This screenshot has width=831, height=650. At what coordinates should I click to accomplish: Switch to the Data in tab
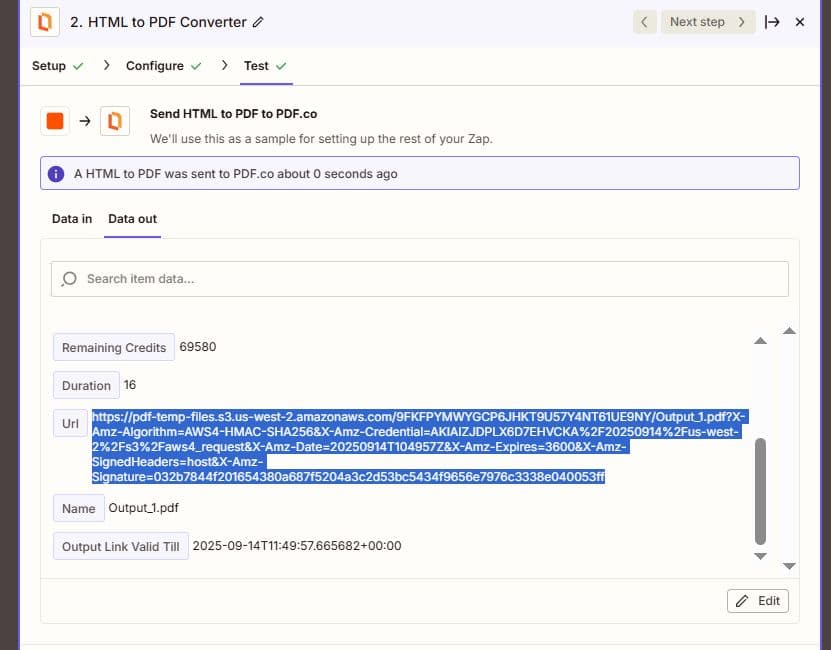pos(72,219)
